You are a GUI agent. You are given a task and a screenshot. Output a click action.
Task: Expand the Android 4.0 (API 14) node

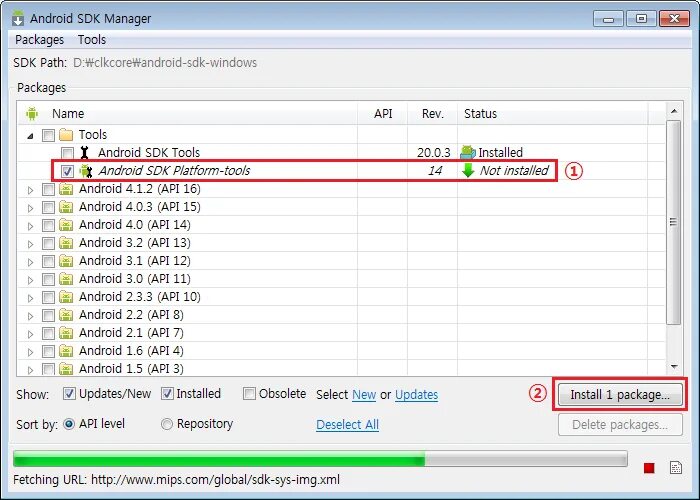coord(30,226)
